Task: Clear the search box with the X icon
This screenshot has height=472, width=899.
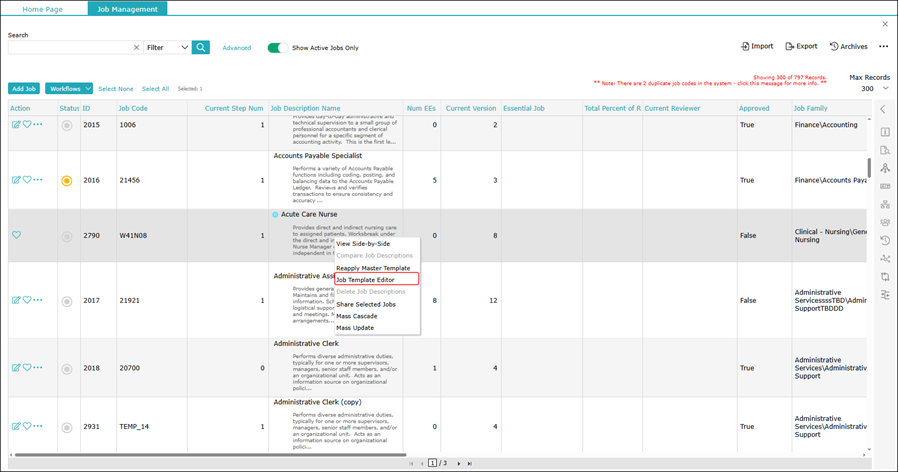Action: [x=136, y=48]
